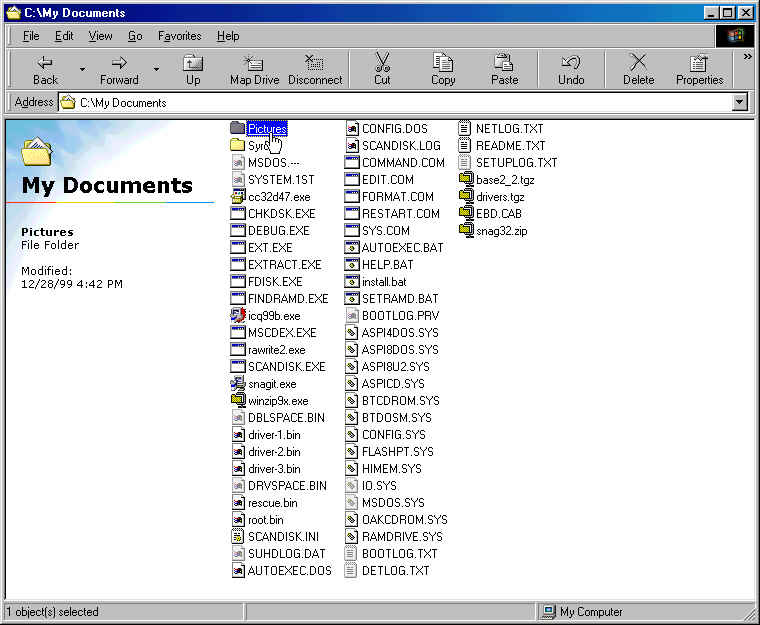This screenshot has width=760, height=625.
Task: Open the Back button history dropdown arrow
Action: coord(82,70)
